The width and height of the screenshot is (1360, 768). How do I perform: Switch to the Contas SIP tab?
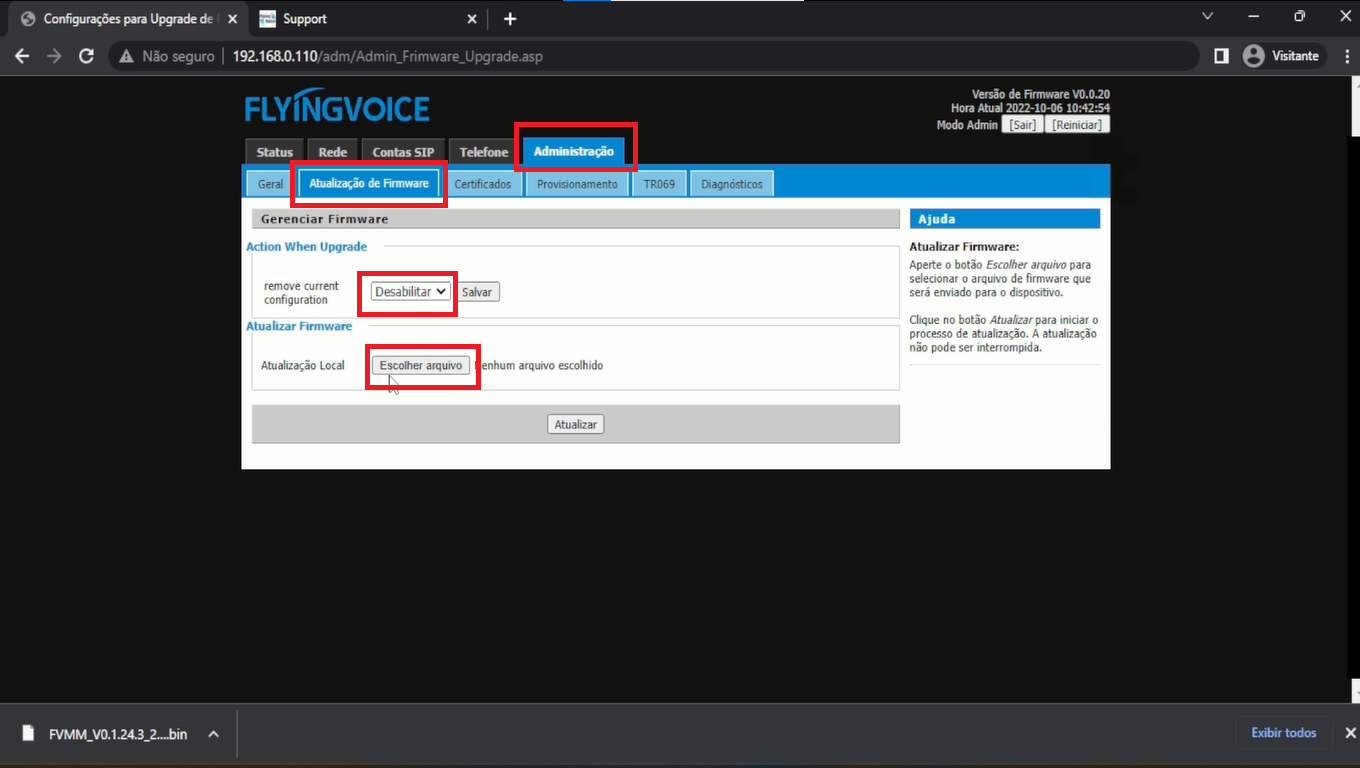click(x=403, y=152)
